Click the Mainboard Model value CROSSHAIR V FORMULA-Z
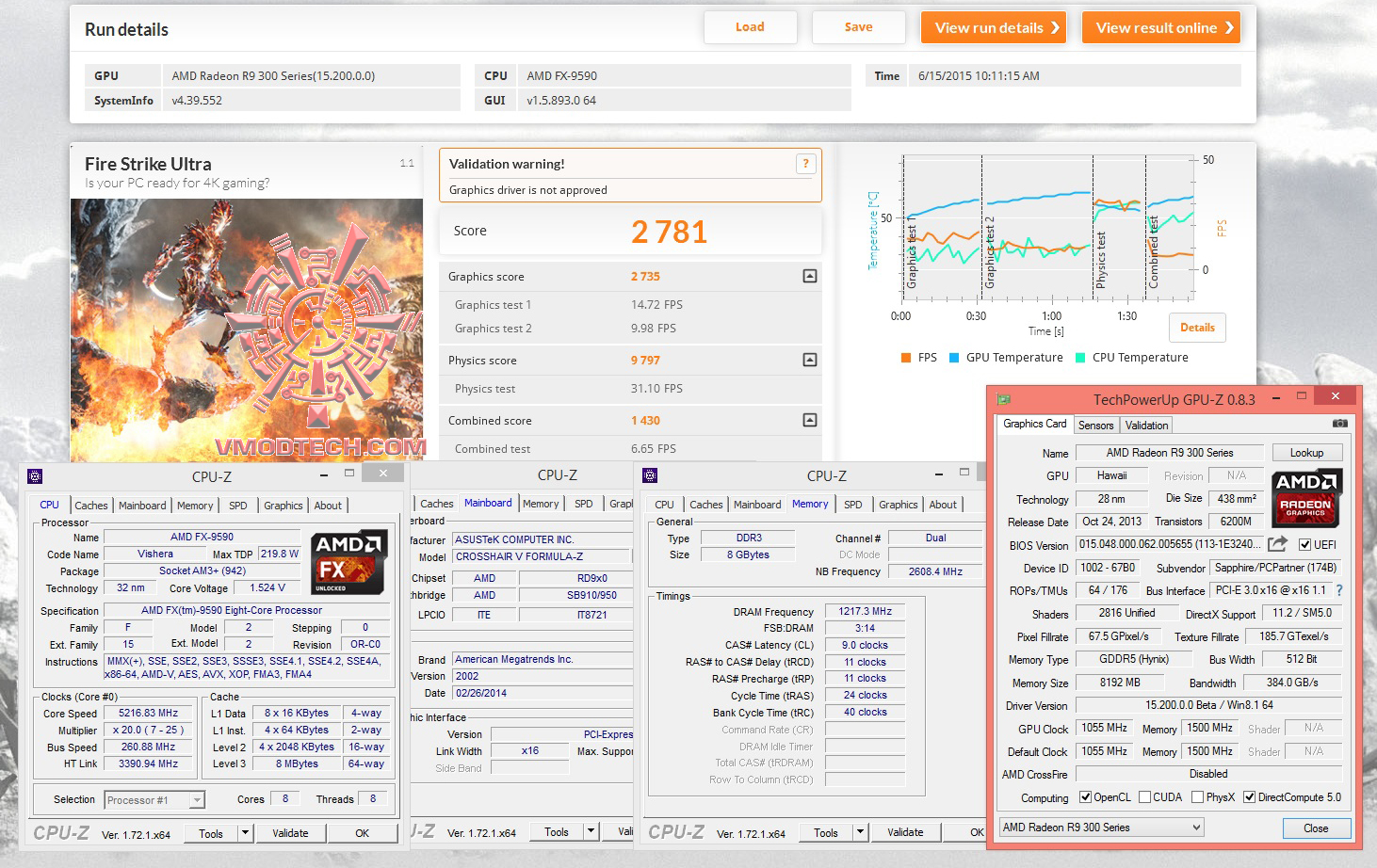The width and height of the screenshot is (1377, 868). 543,556
